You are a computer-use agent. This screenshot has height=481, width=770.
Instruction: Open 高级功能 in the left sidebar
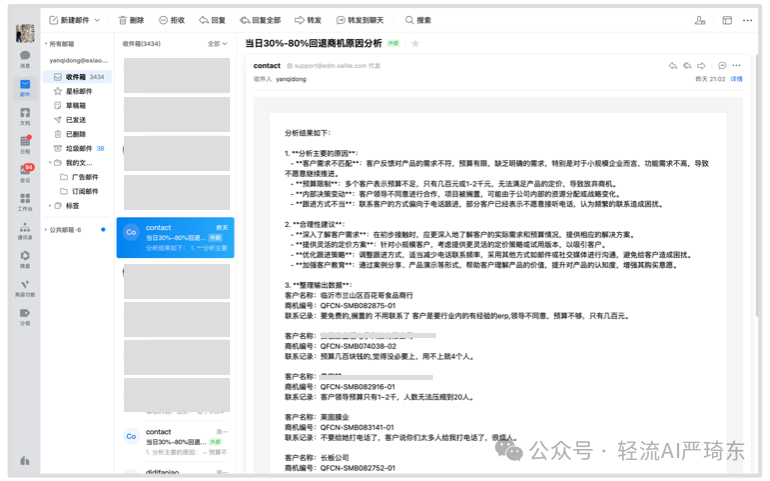pos(25,288)
